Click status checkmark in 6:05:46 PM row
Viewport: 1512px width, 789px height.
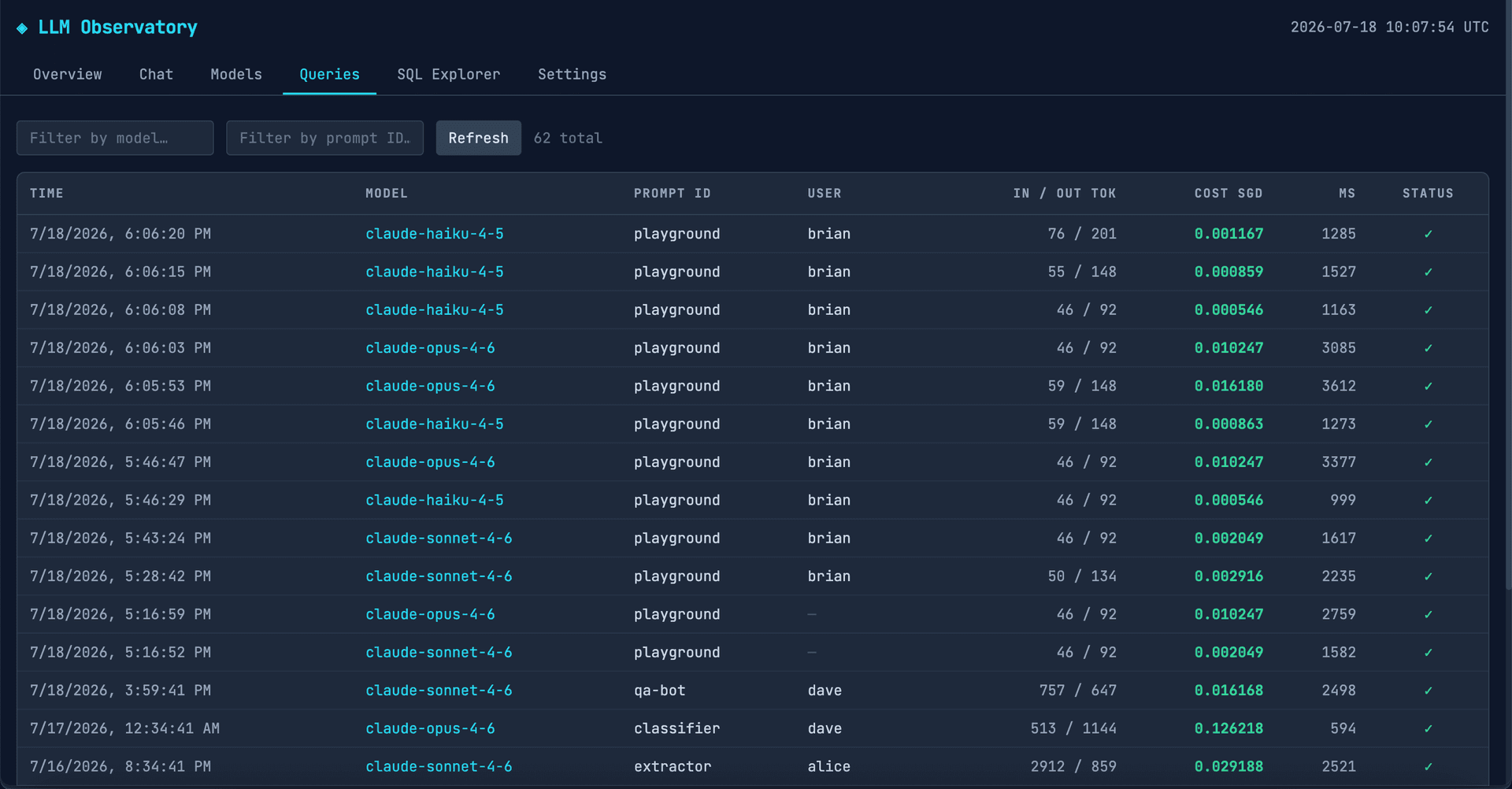tap(1428, 424)
